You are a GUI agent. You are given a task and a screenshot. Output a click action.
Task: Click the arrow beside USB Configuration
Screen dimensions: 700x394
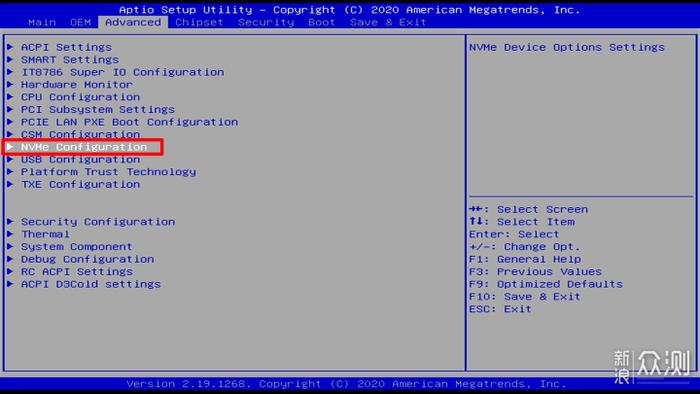click(x=10, y=159)
